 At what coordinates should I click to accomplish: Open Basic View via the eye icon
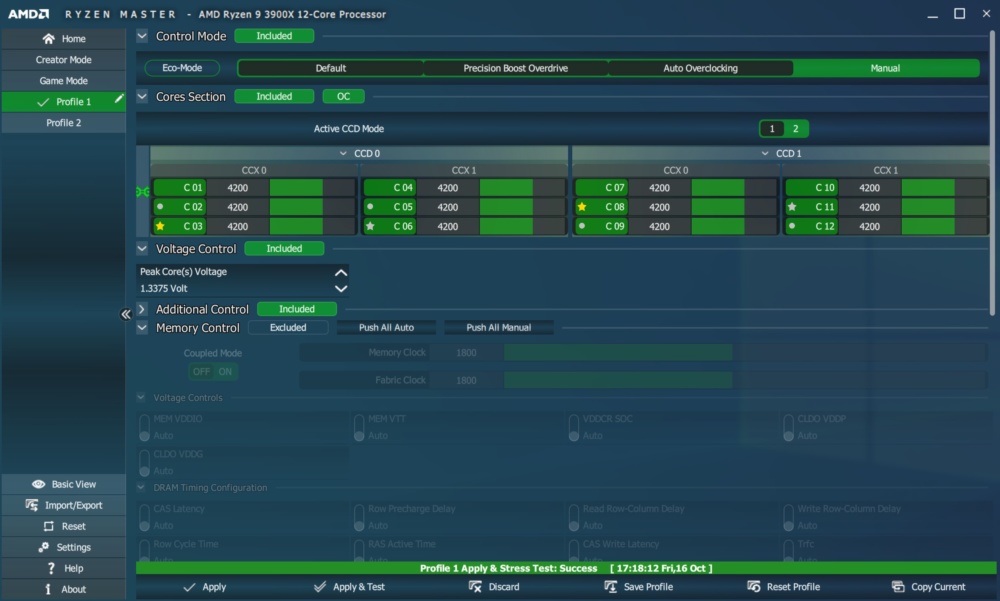tap(38, 484)
